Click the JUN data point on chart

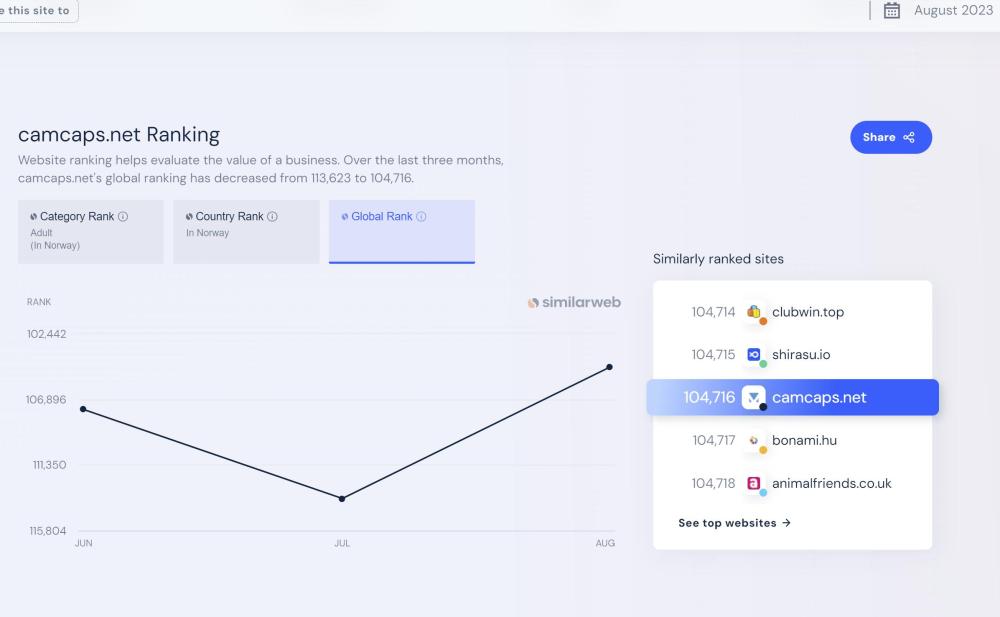coord(83,409)
